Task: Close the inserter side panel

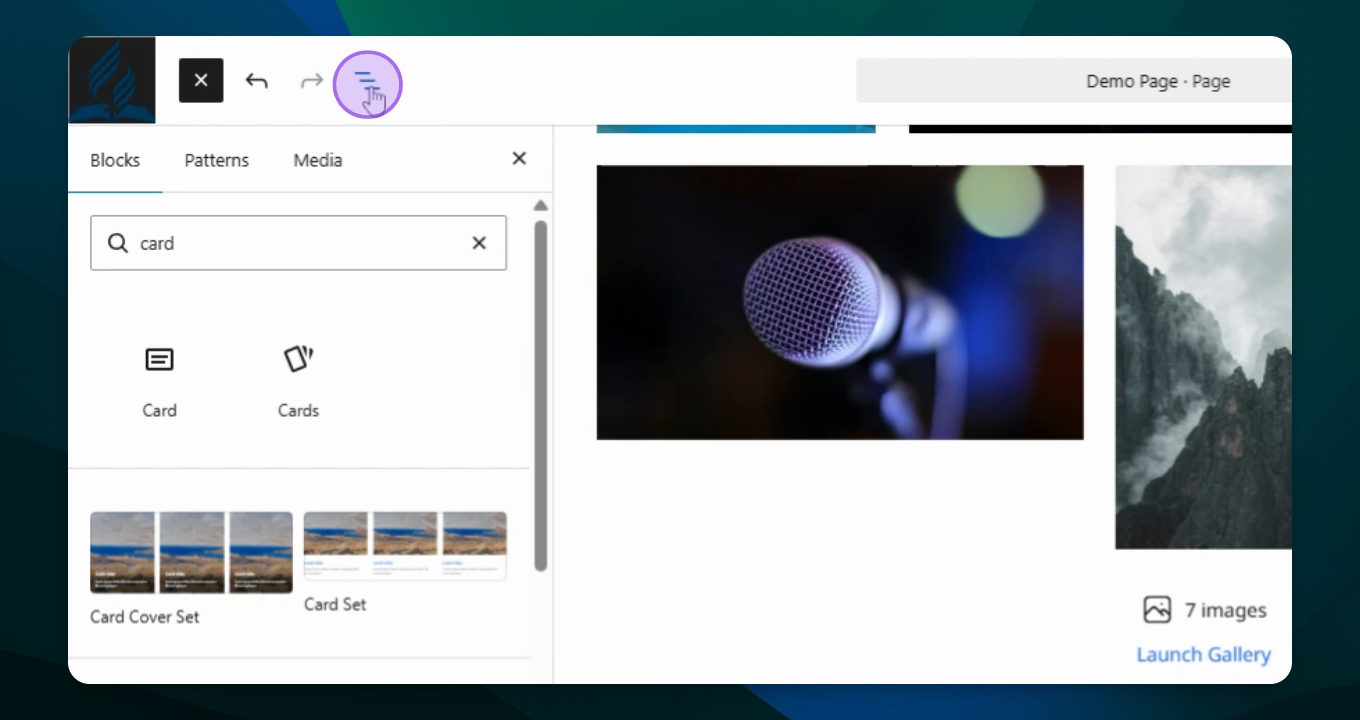Action: pos(519,158)
